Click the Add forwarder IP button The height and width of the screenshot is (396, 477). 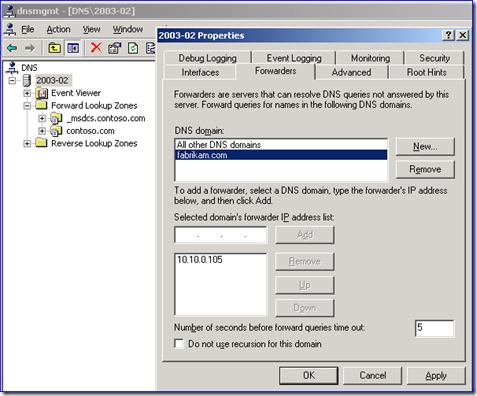305,235
